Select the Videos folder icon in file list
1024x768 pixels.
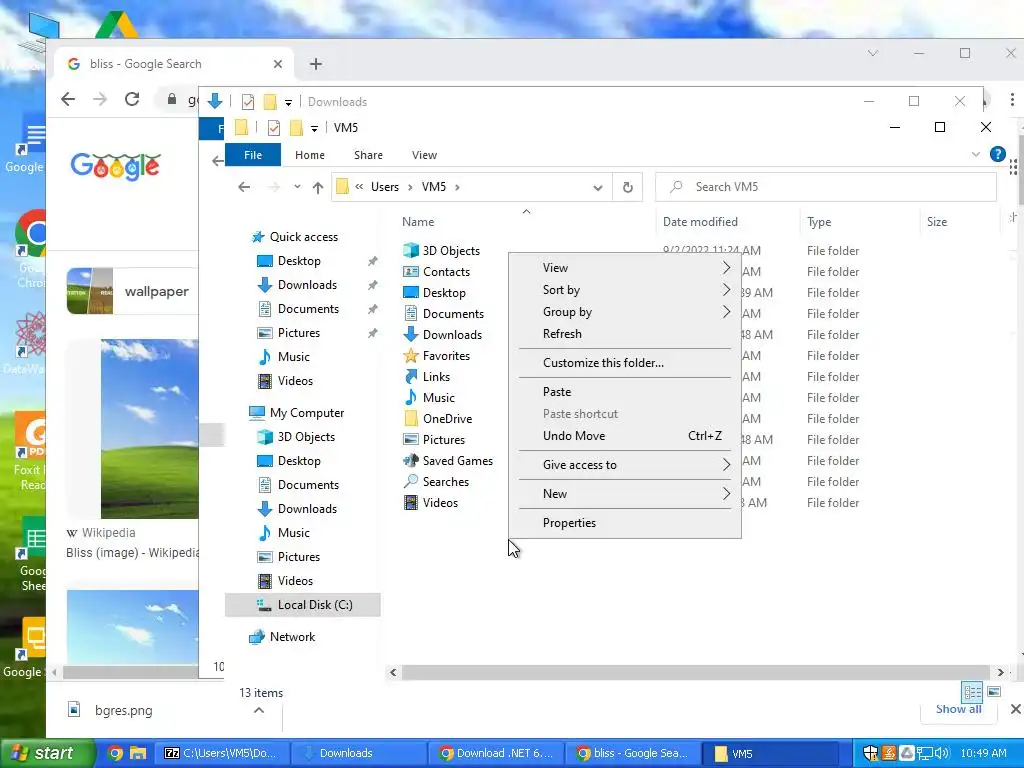(x=411, y=503)
